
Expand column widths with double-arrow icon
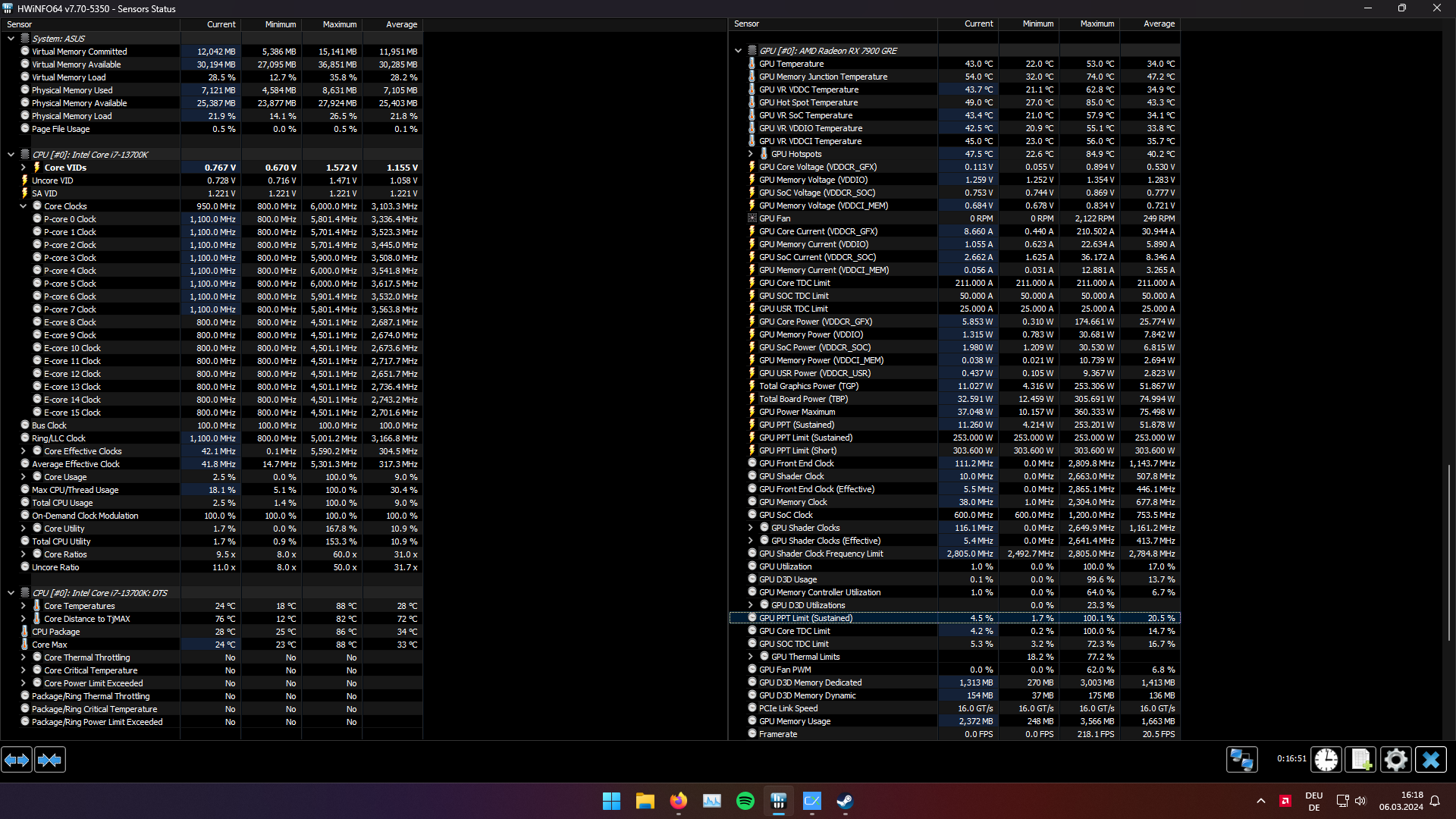17,759
